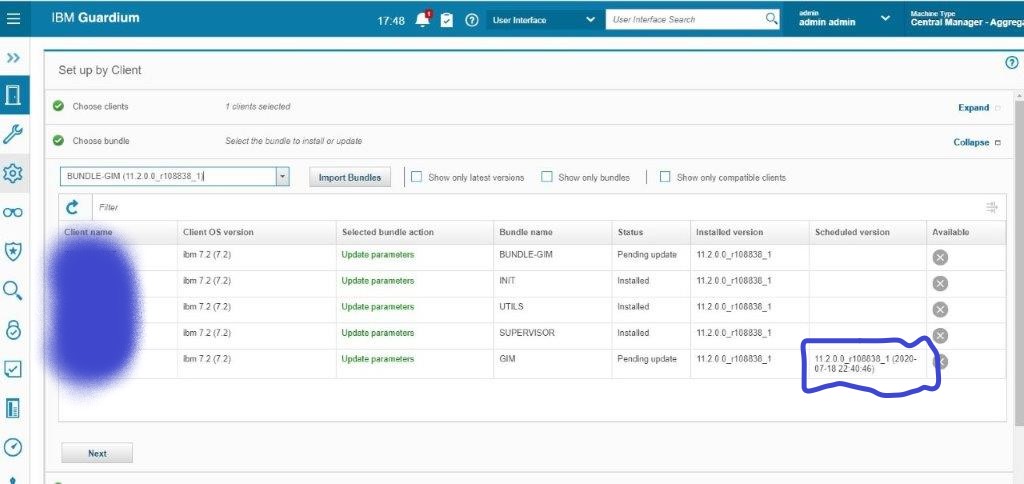Click scheduled version 11.2.0.0_r108838_1 (2020-07-18) cell

coord(865,364)
